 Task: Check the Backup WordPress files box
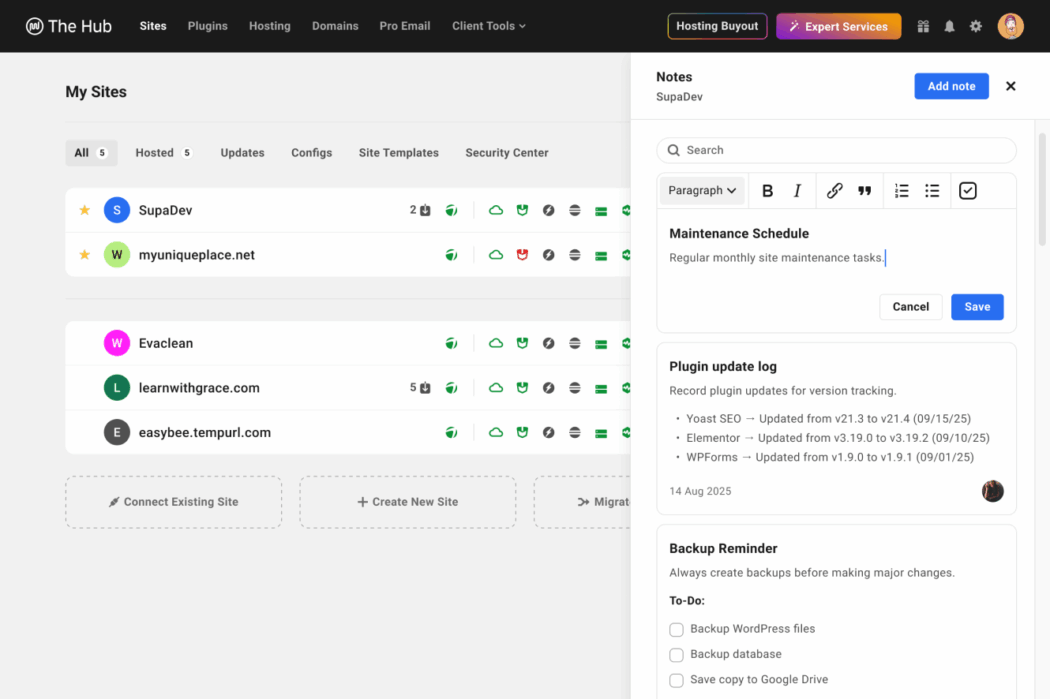tap(677, 629)
